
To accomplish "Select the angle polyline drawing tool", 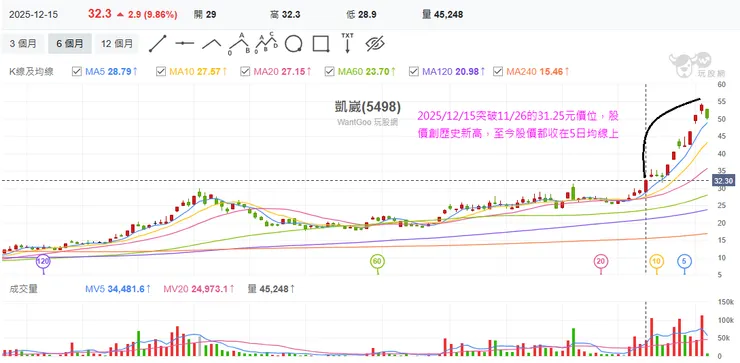I will [x=211, y=43].
